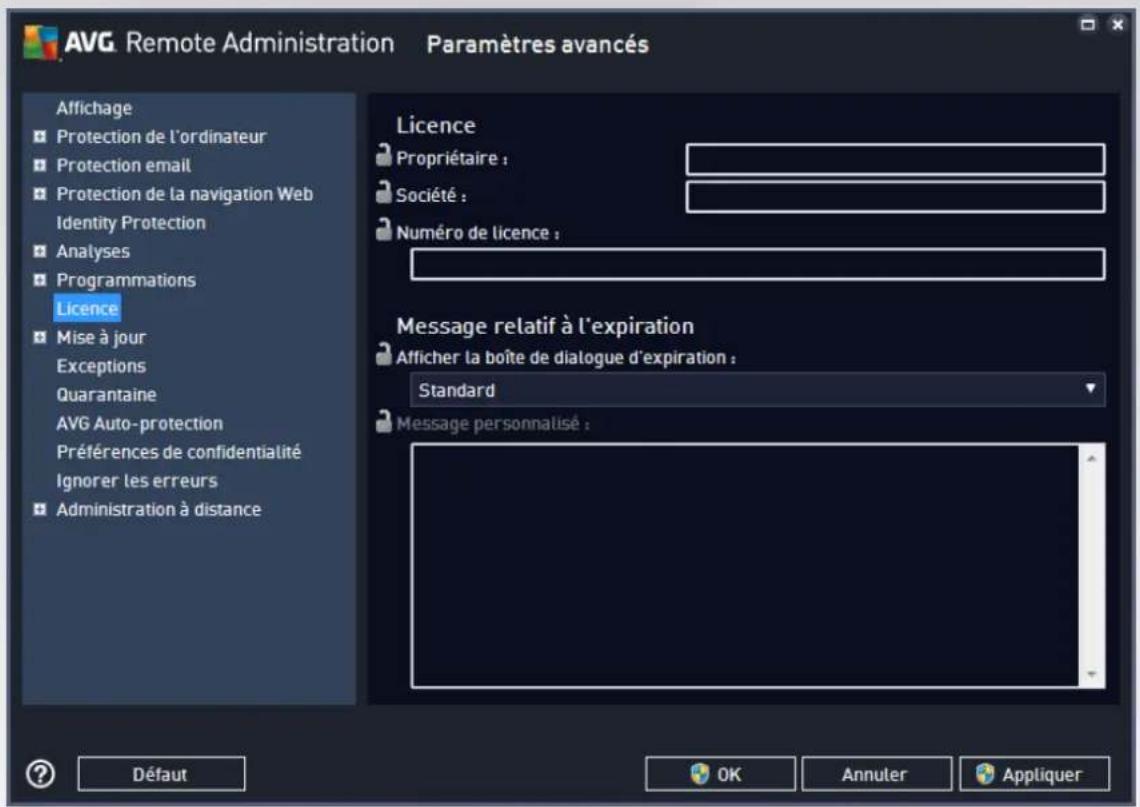
Task: Click the Appliquer button
Action: 1034,774
